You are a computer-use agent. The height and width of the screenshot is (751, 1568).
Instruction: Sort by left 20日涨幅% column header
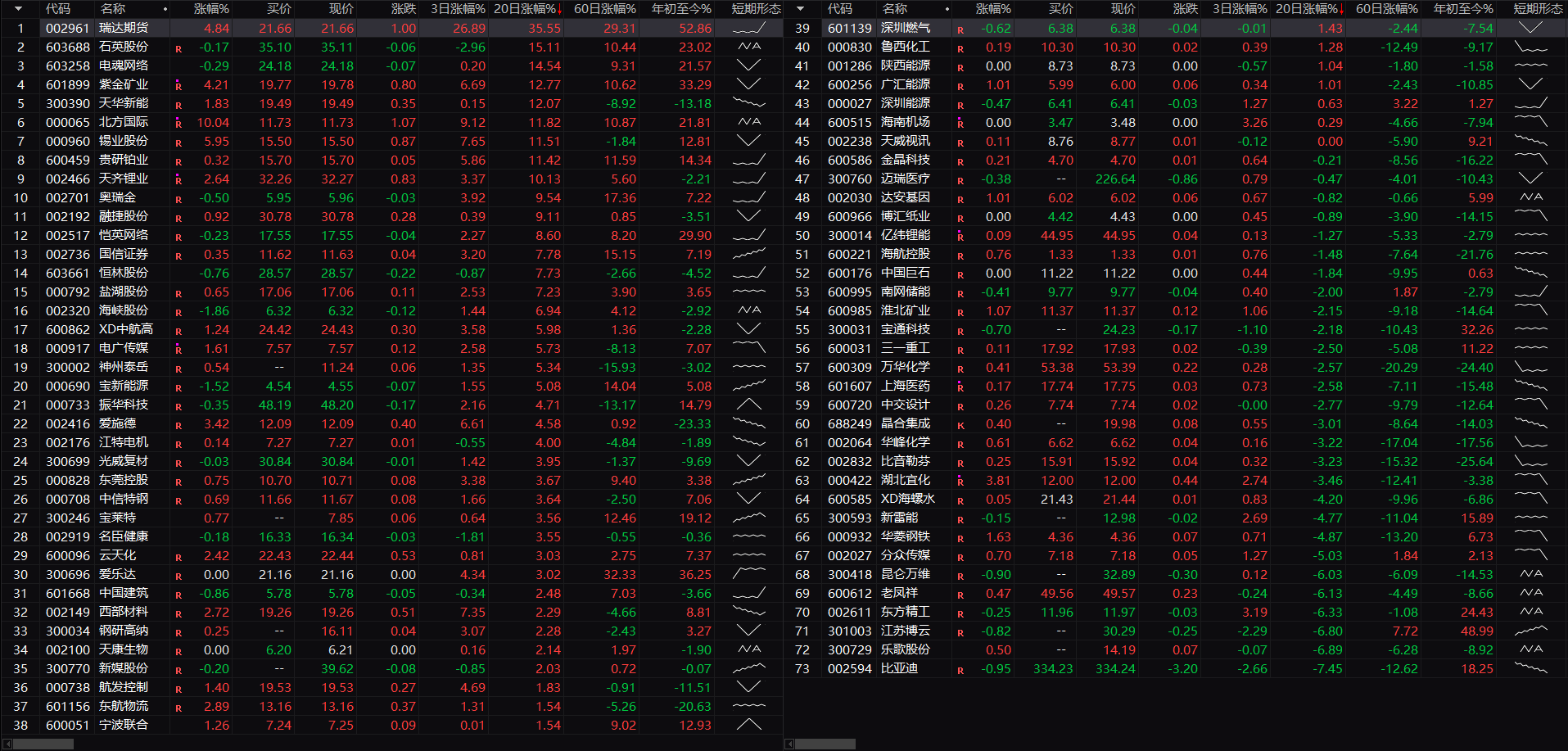pos(527,9)
